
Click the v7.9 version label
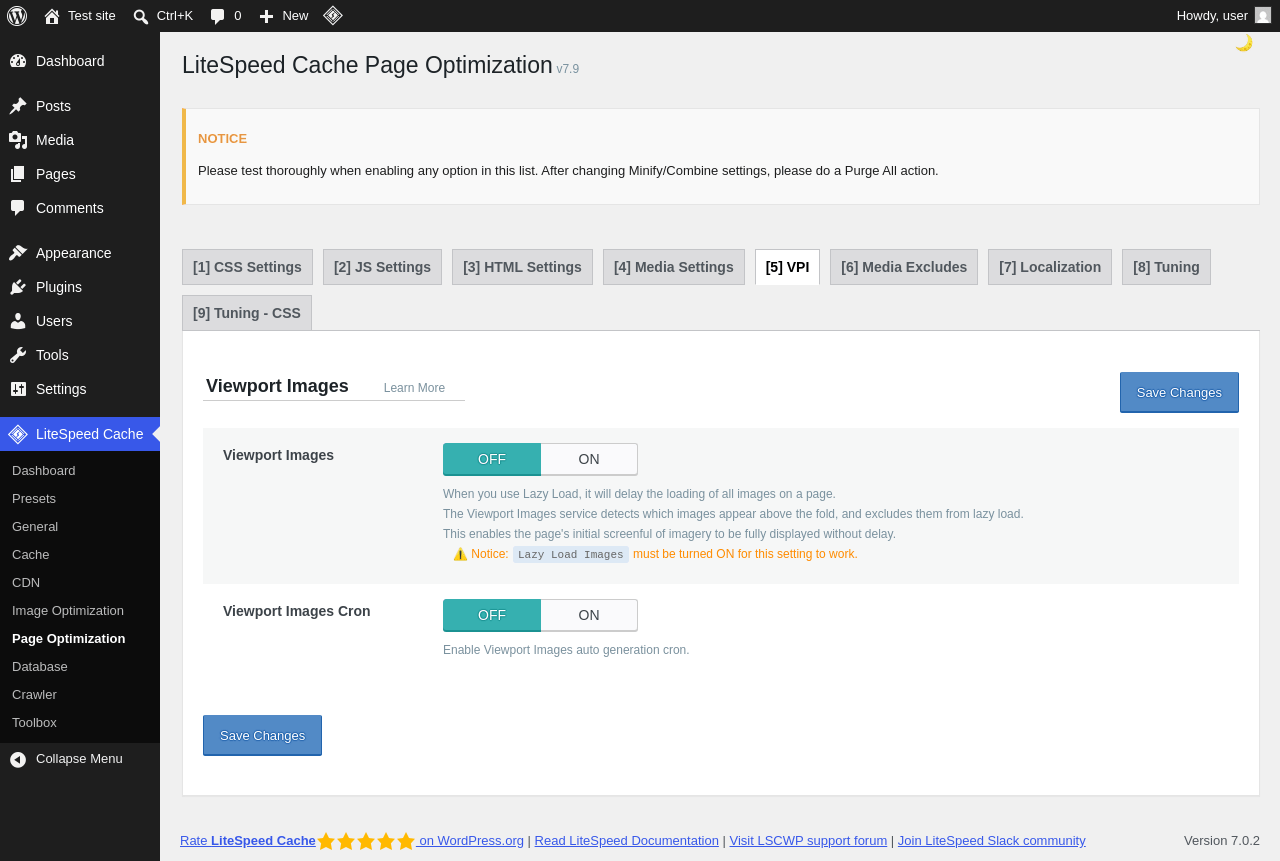click(x=568, y=69)
